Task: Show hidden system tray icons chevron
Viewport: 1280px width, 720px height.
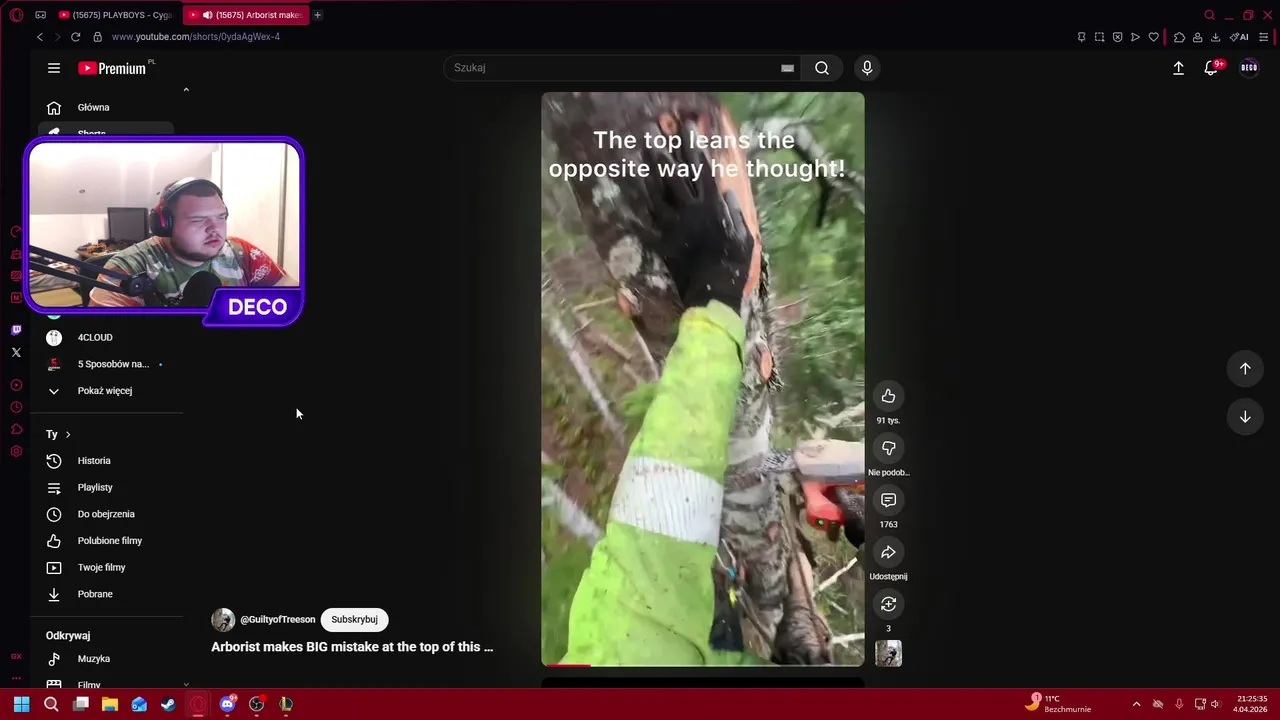Action: 1136,704
